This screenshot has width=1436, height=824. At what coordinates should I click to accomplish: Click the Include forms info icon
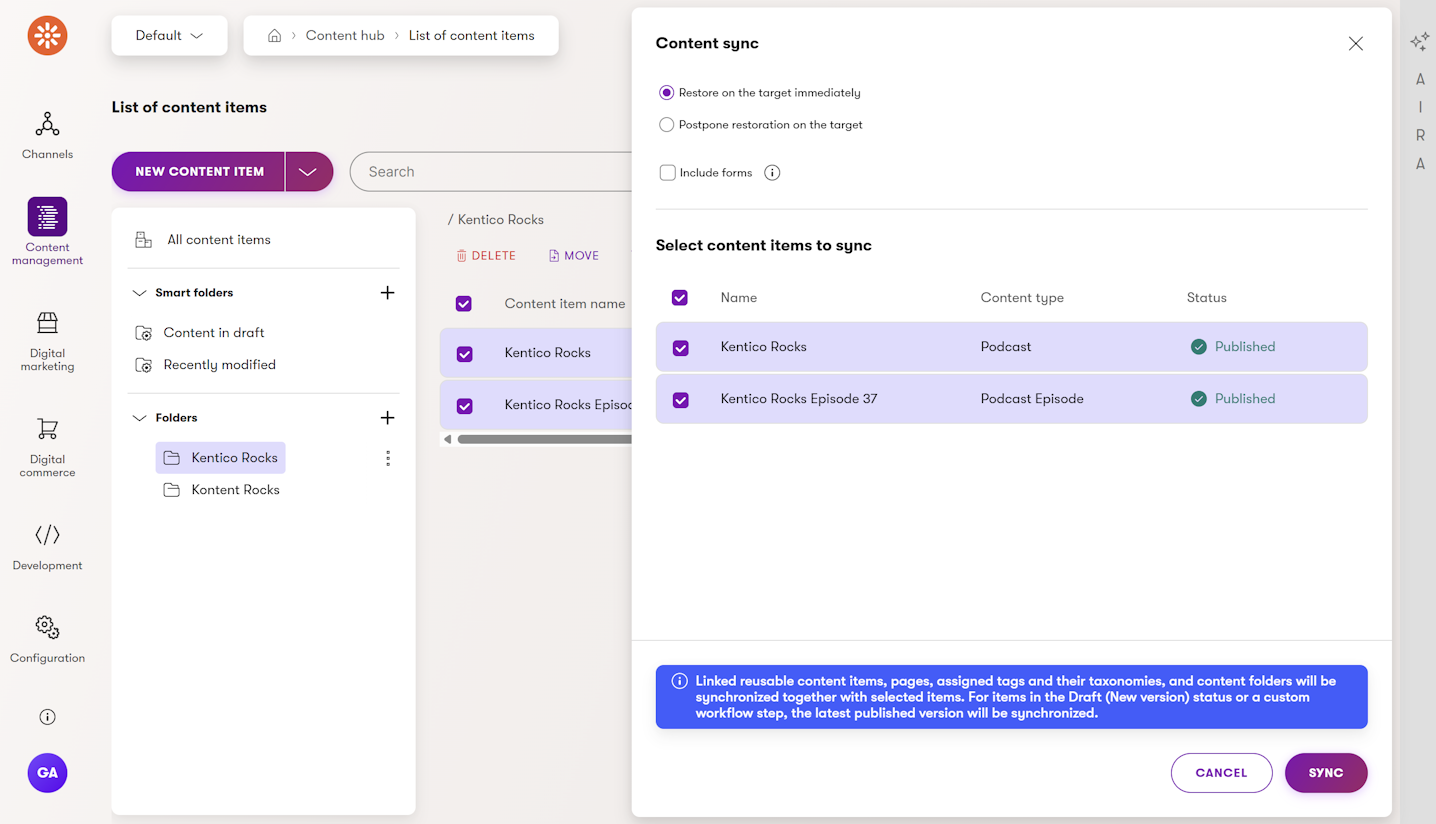[772, 173]
